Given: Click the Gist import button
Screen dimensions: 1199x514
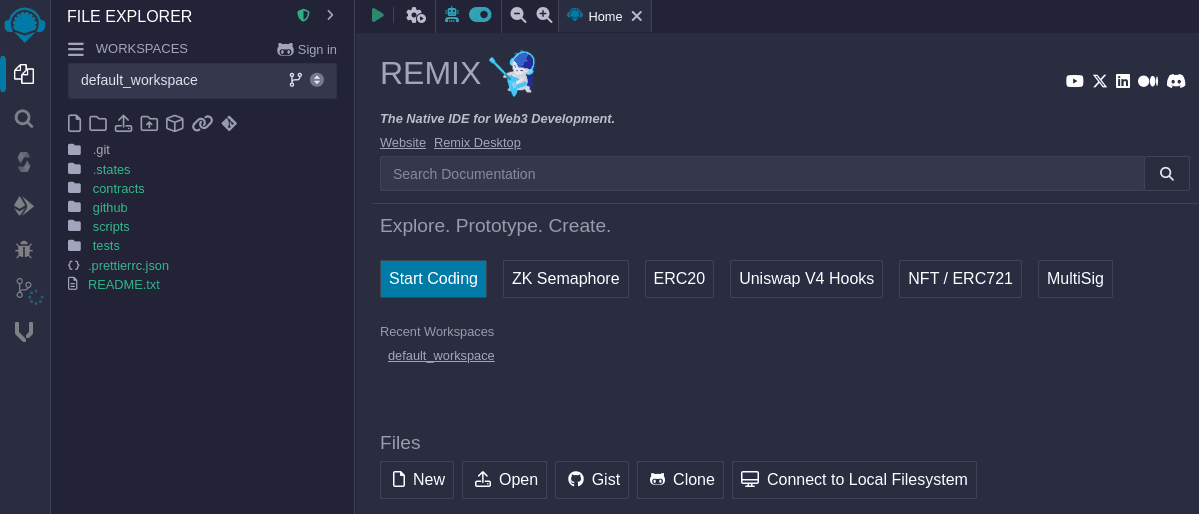Looking at the screenshot, I should pyautogui.click(x=592, y=480).
